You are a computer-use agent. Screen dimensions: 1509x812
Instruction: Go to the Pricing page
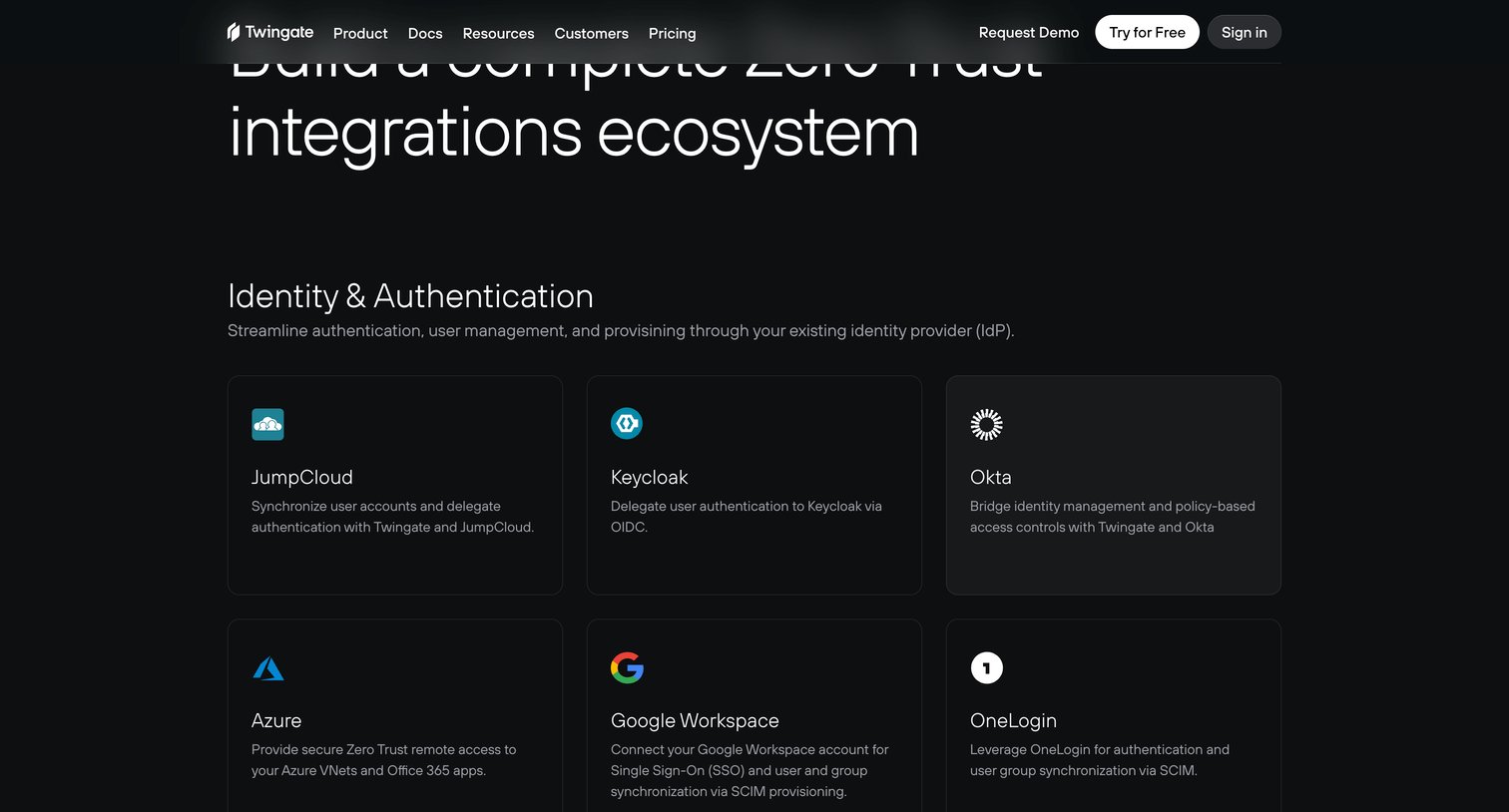pos(672,33)
